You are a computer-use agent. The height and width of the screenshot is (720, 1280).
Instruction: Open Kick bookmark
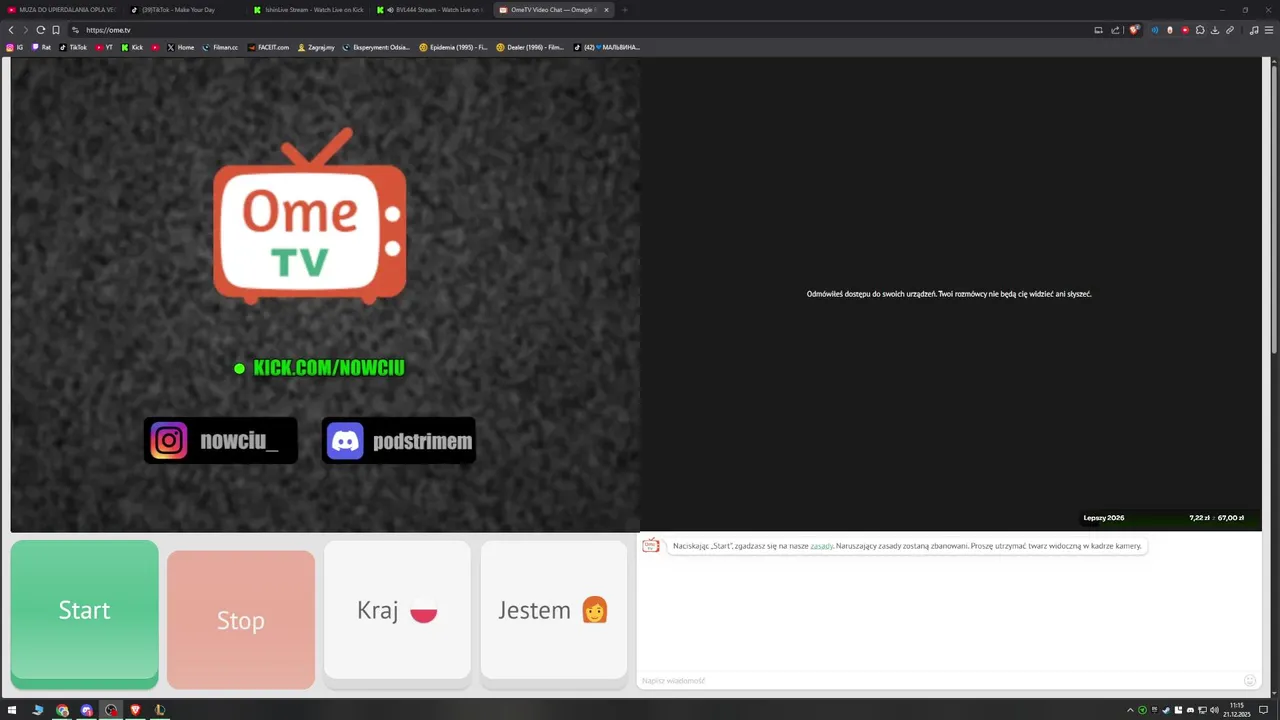132,47
